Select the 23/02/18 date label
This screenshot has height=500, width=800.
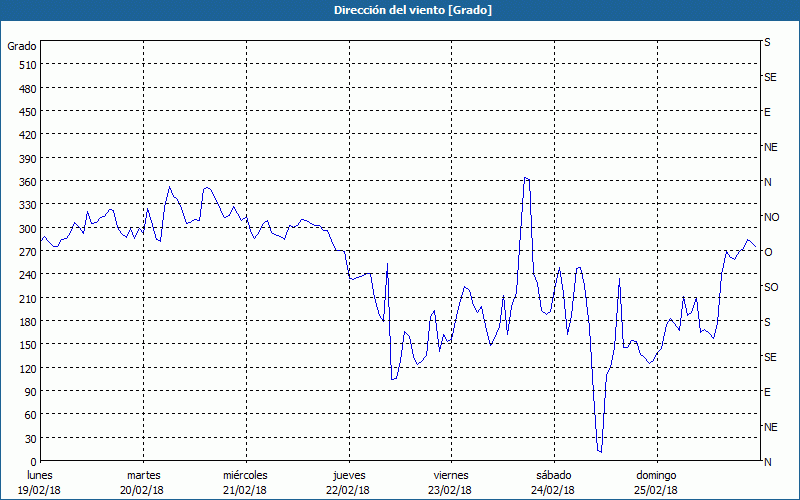pos(450,490)
